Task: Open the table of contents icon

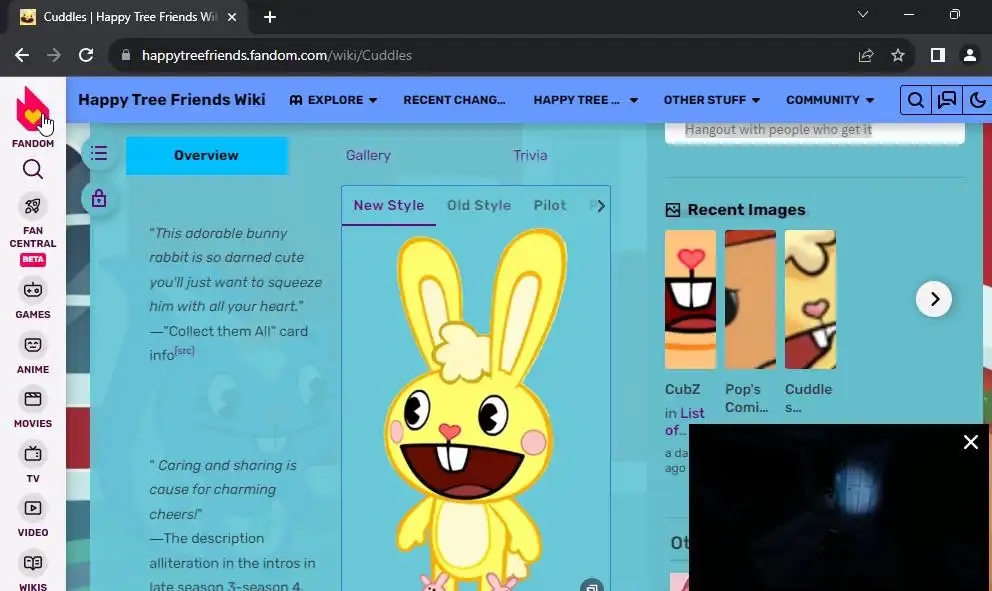Action: tap(99, 153)
